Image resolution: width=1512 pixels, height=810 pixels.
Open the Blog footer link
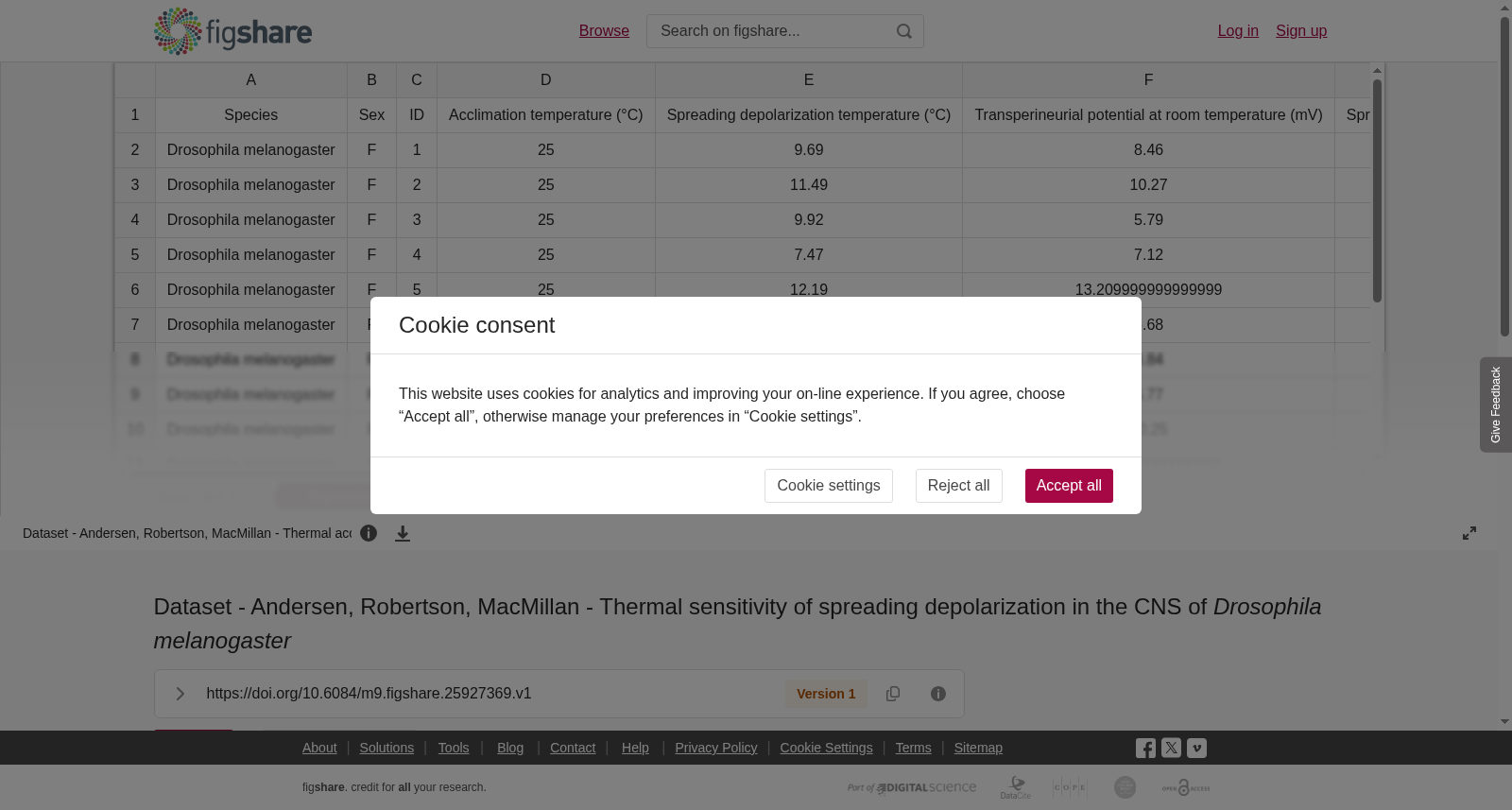pos(510,748)
